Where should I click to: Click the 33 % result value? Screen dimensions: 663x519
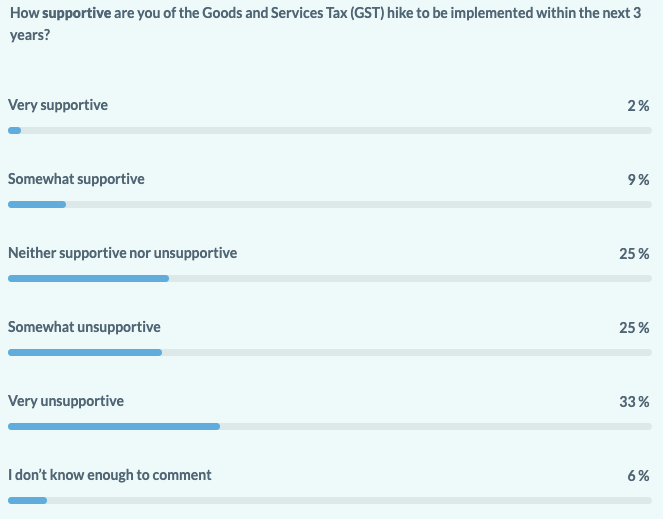coord(634,402)
